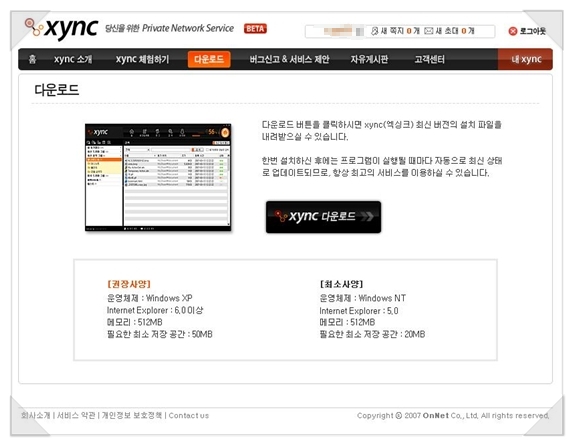Open the 서비스 약관 footer link
Image resolution: width=574 pixels, height=446 pixels.
click(76, 415)
